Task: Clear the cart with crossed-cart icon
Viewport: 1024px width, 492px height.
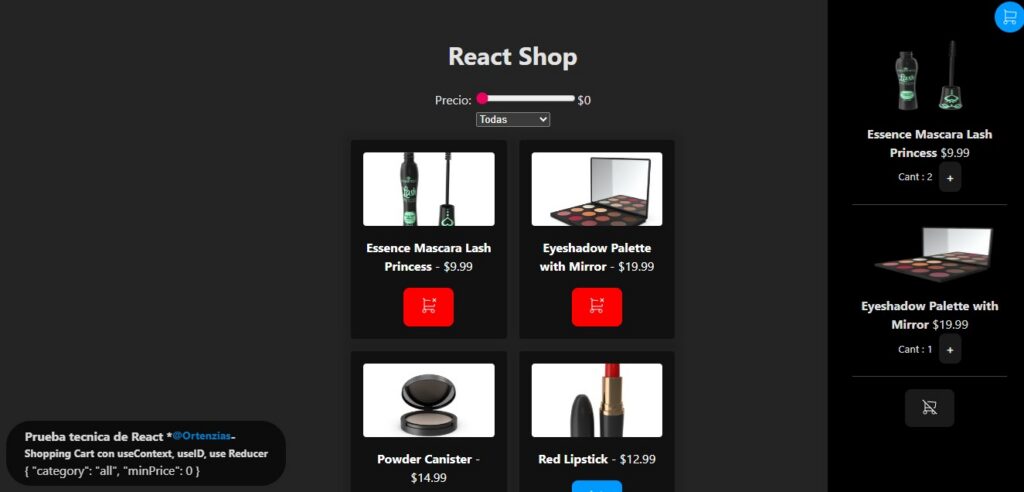Action: [929, 408]
